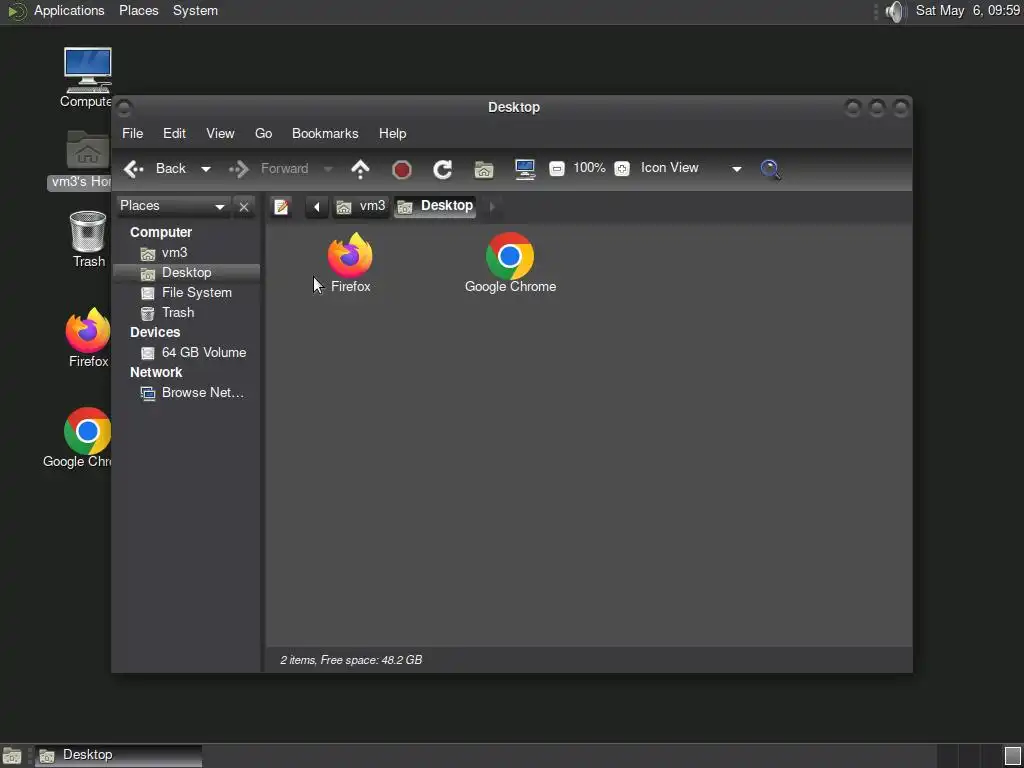Open the File menu
The height and width of the screenshot is (768, 1024).
pyautogui.click(x=133, y=133)
